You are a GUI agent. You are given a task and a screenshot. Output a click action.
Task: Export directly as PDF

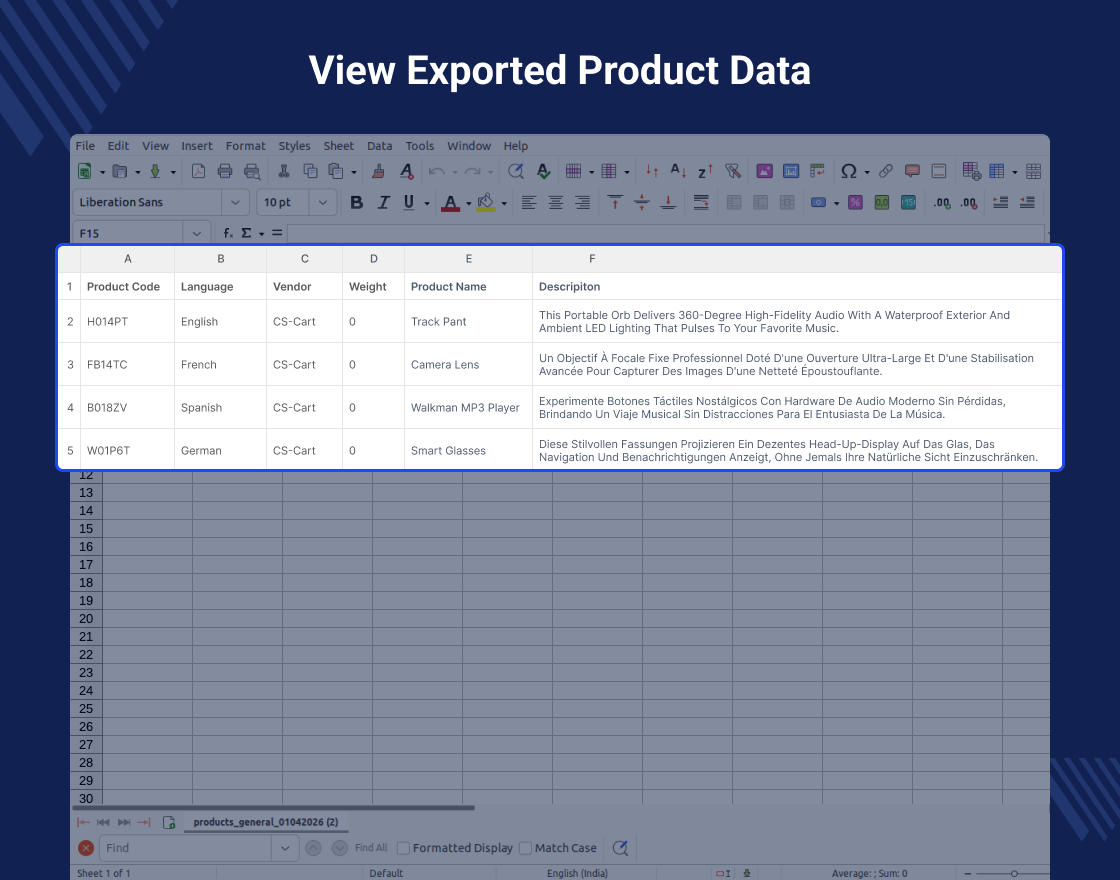(199, 171)
